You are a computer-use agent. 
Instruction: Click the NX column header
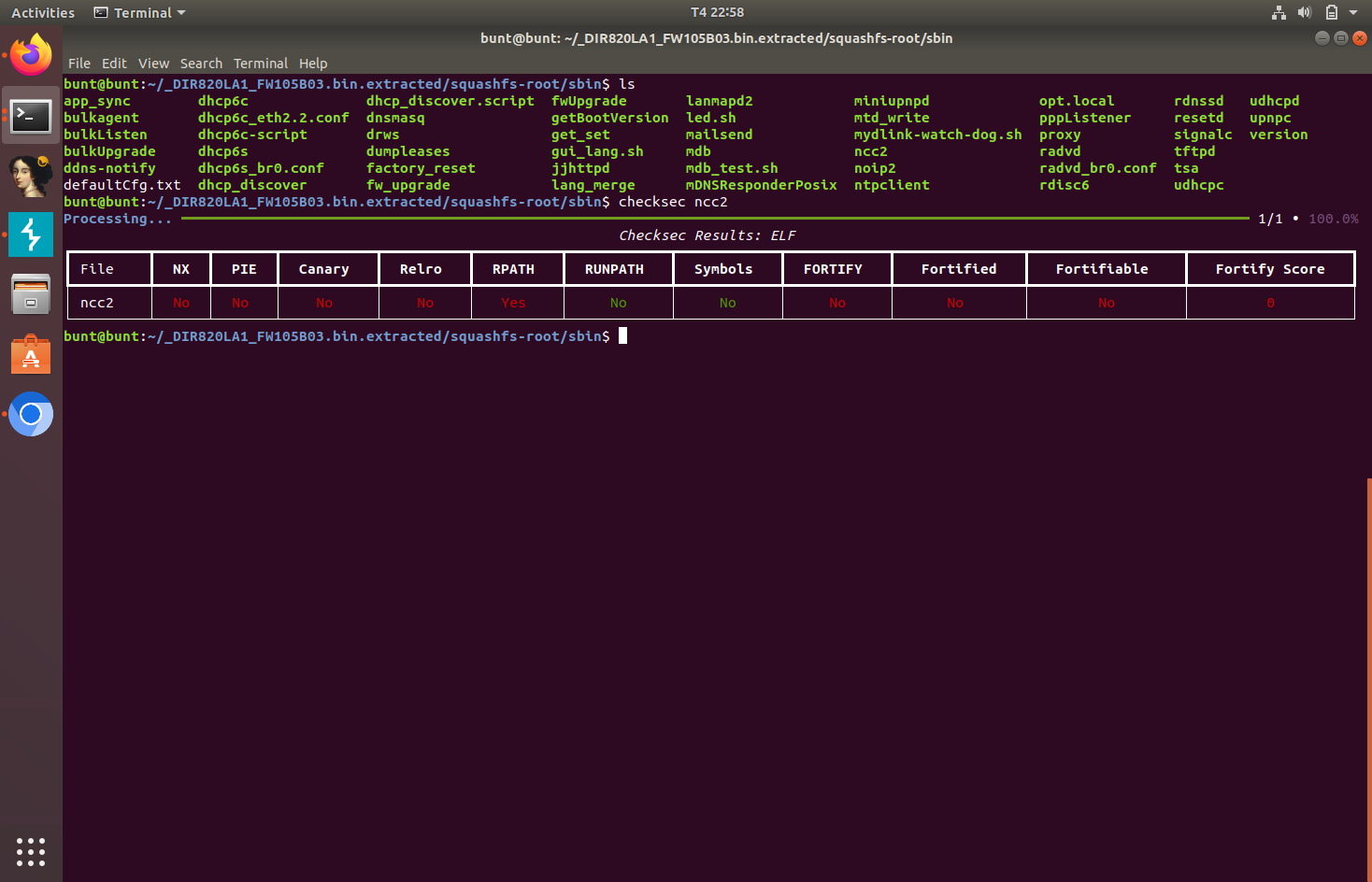click(x=181, y=269)
